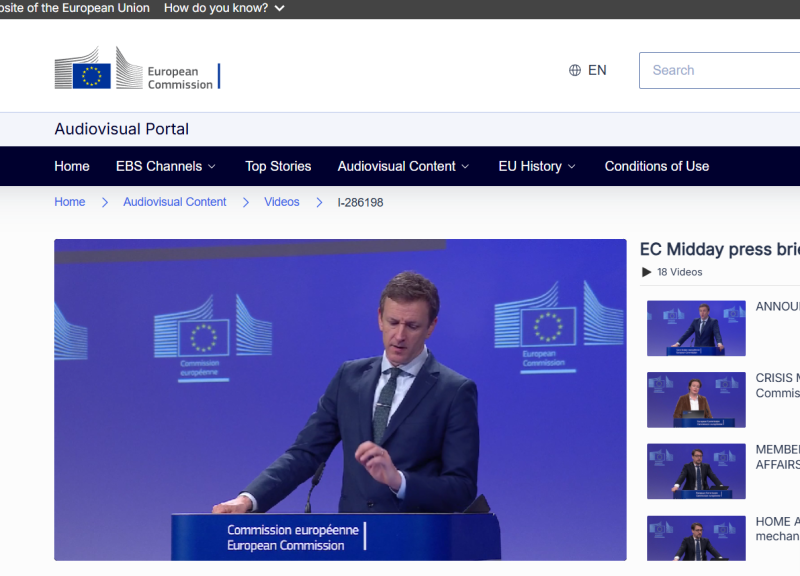This screenshot has height=576, width=800.
Task: Expand the EBS Channels dropdown menu
Action: [x=166, y=166]
